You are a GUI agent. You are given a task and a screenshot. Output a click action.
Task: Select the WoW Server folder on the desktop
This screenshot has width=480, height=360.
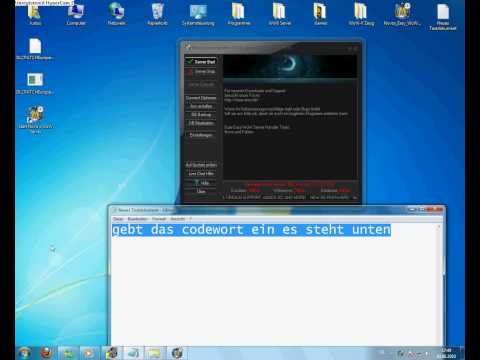pyautogui.click(x=280, y=14)
